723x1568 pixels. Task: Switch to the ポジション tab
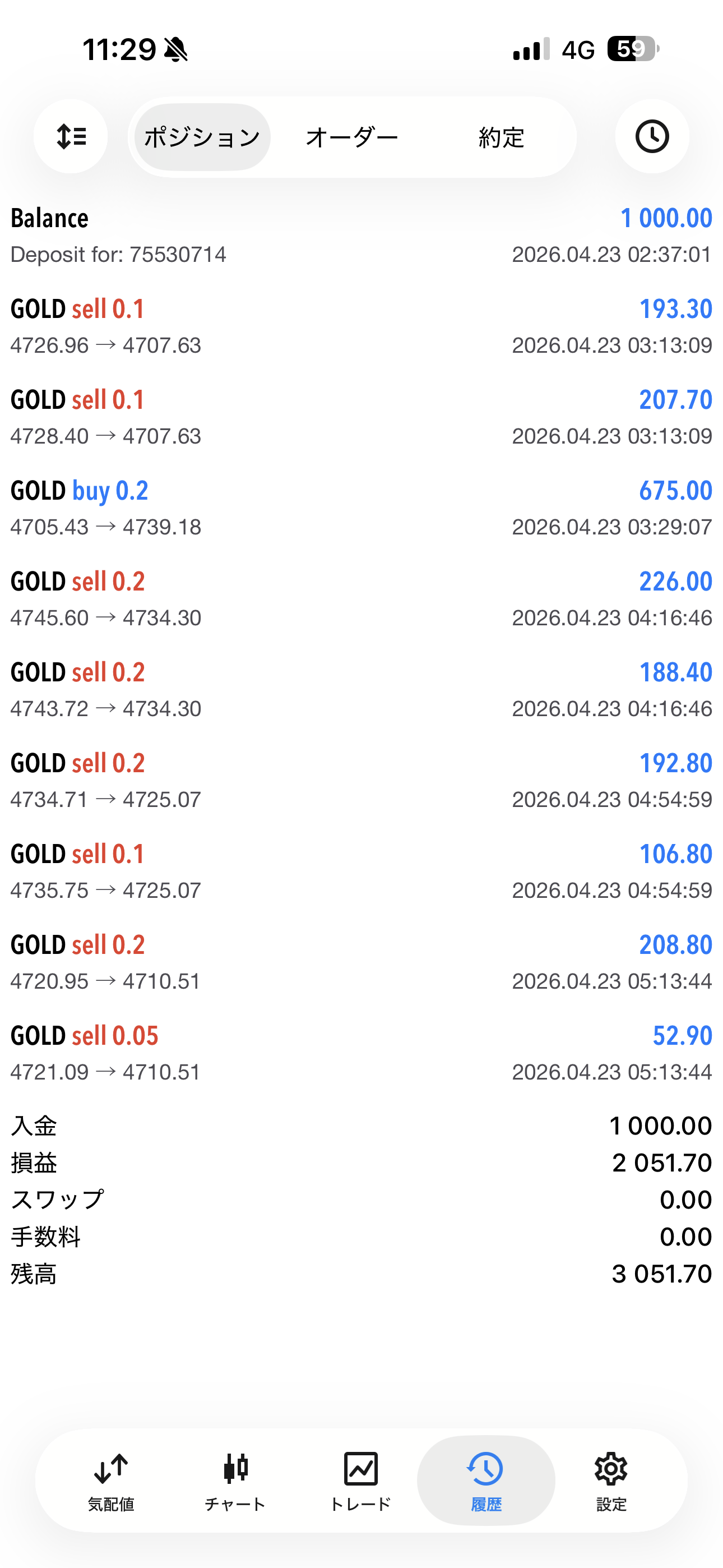pyautogui.click(x=202, y=137)
